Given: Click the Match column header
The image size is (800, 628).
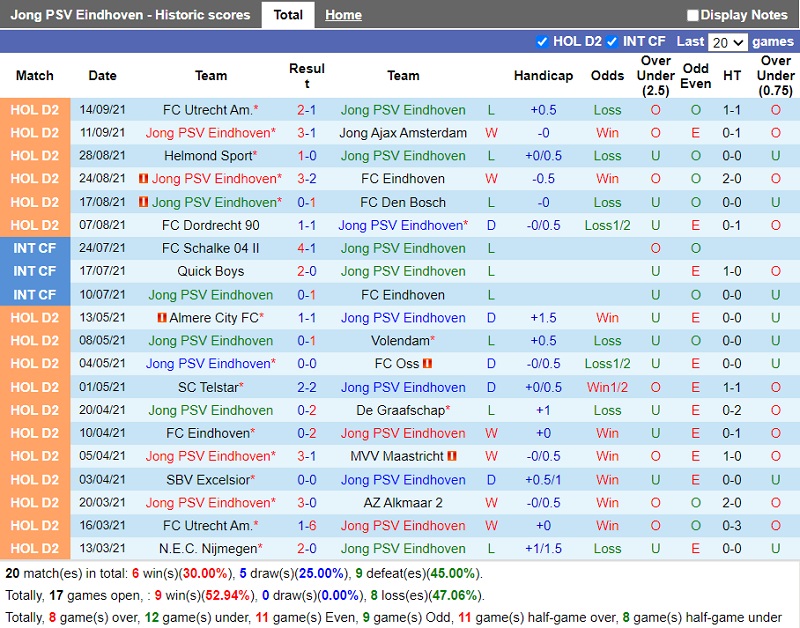Looking at the screenshot, I should (35, 76).
